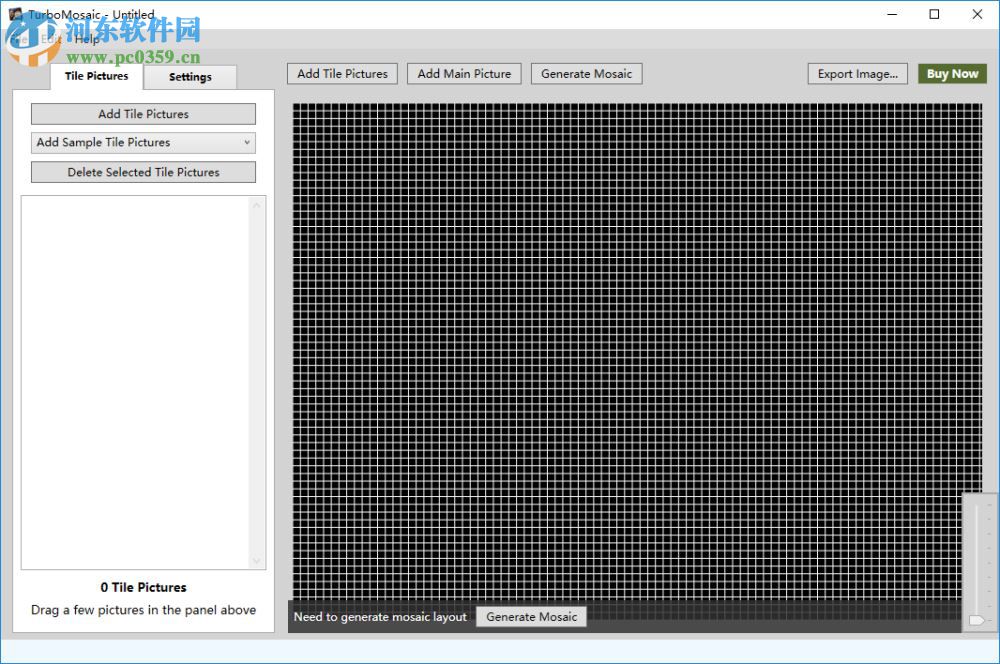Click 'Need to generate mosaic layout' message
This screenshot has height=664, width=1000.
tap(380, 617)
